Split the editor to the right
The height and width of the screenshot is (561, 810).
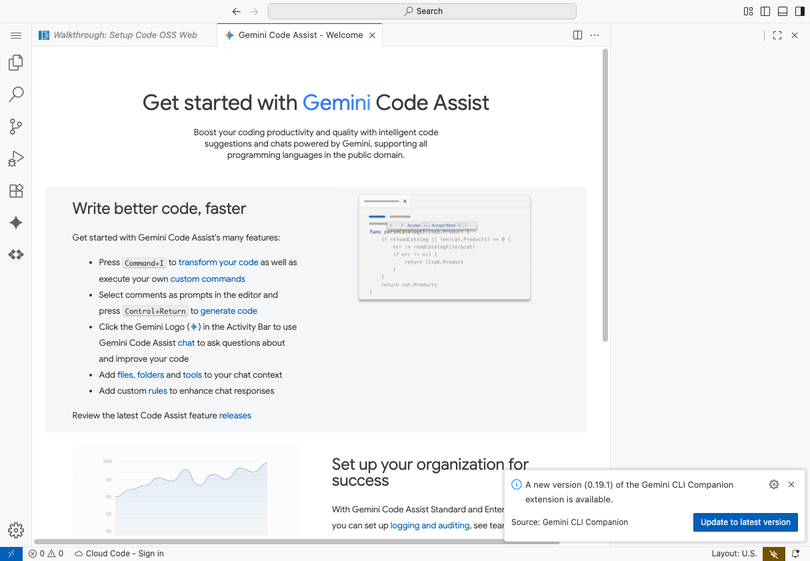click(578, 35)
